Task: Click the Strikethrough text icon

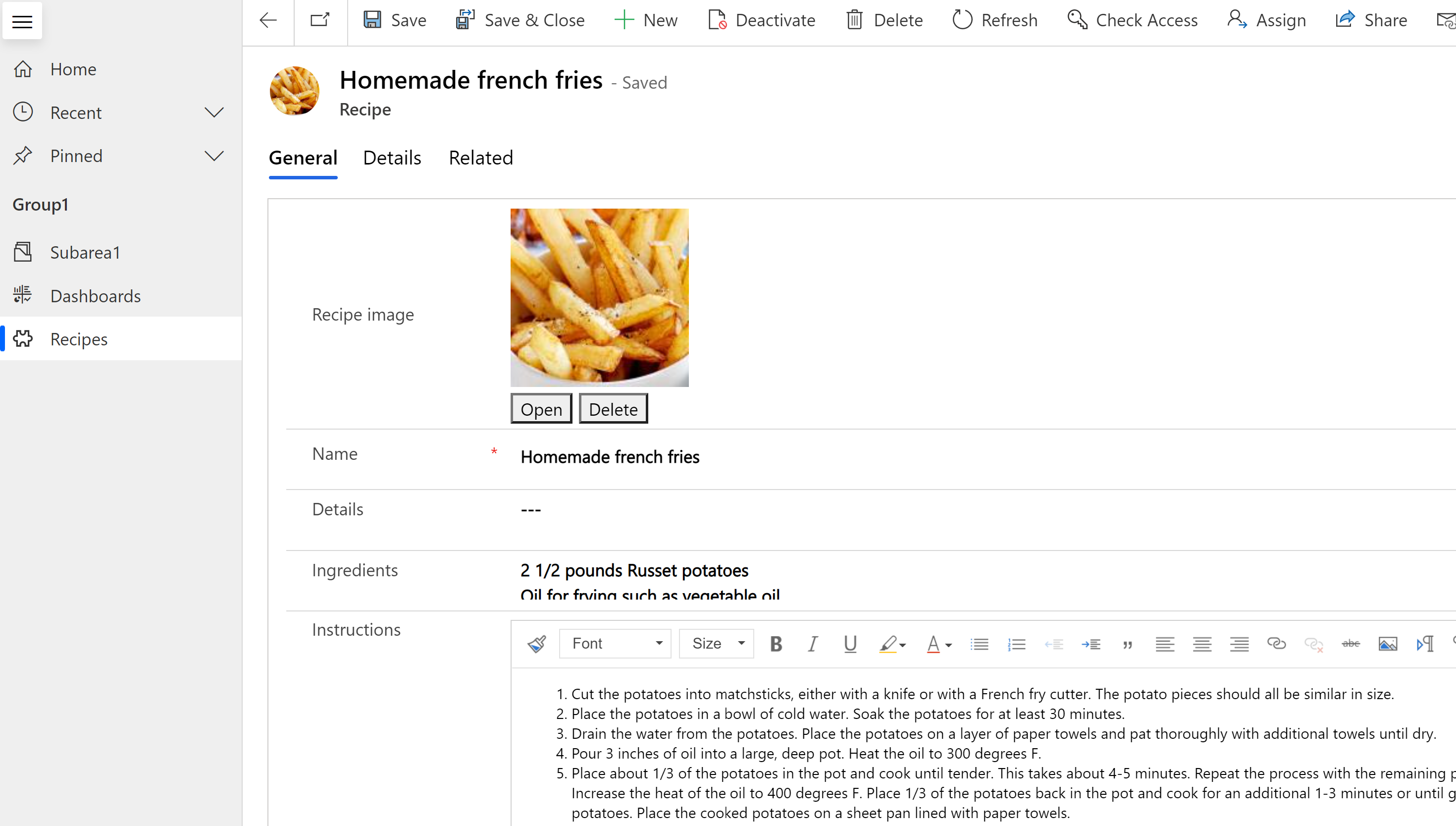Action: pyautogui.click(x=1351, y=643)
